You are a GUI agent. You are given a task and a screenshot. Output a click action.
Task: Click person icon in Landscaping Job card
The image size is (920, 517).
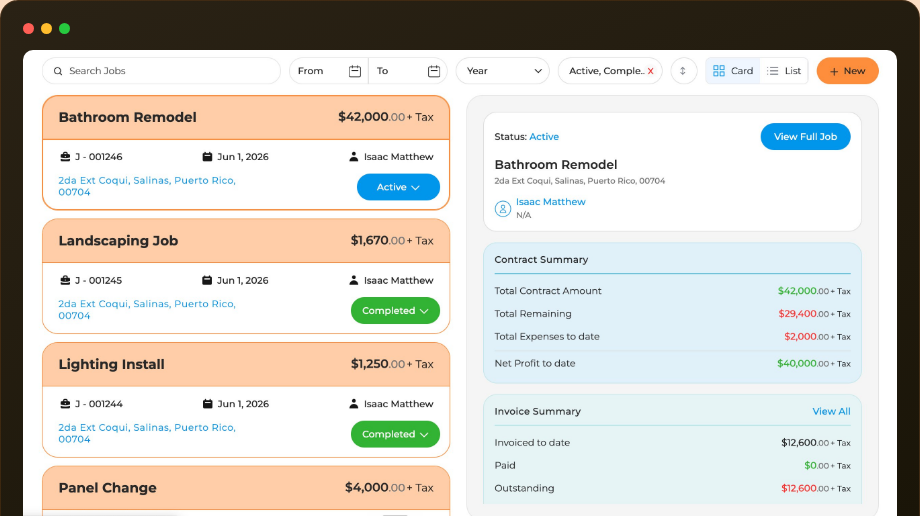(353, 281)
